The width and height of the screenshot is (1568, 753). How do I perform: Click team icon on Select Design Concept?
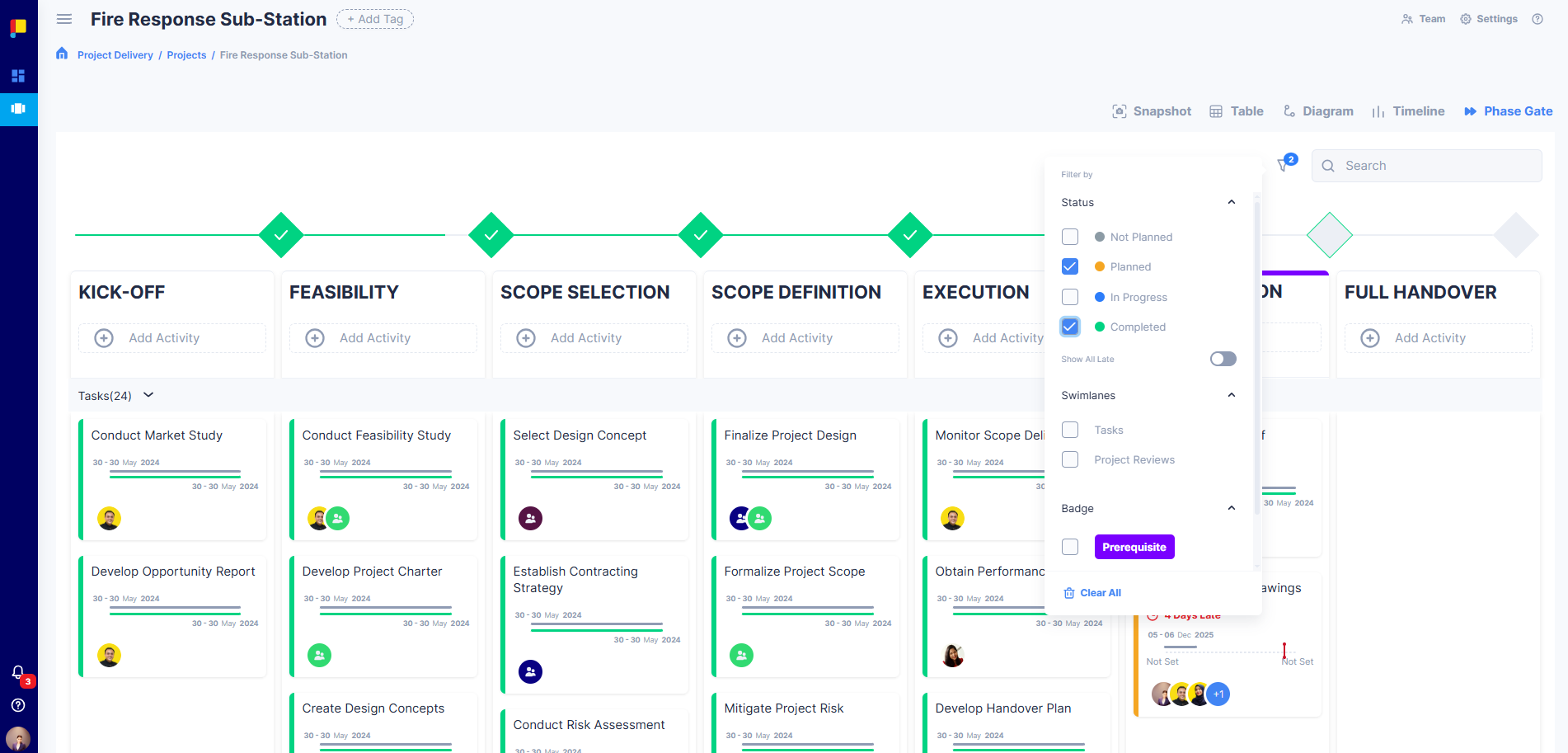click(x=531, y=518)
